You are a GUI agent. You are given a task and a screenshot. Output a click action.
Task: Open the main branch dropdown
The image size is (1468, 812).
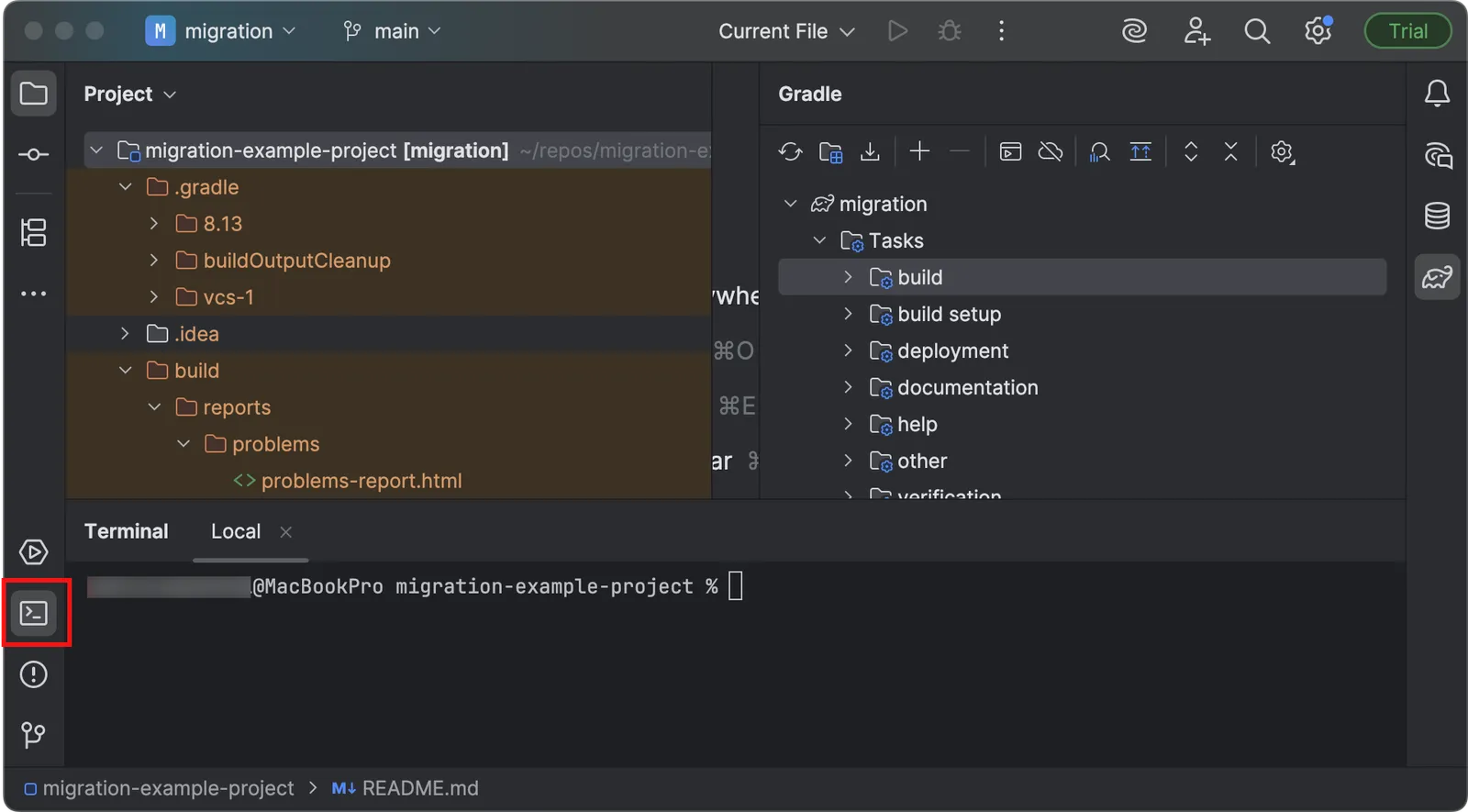pyautogui.click(x=392, y=31)
